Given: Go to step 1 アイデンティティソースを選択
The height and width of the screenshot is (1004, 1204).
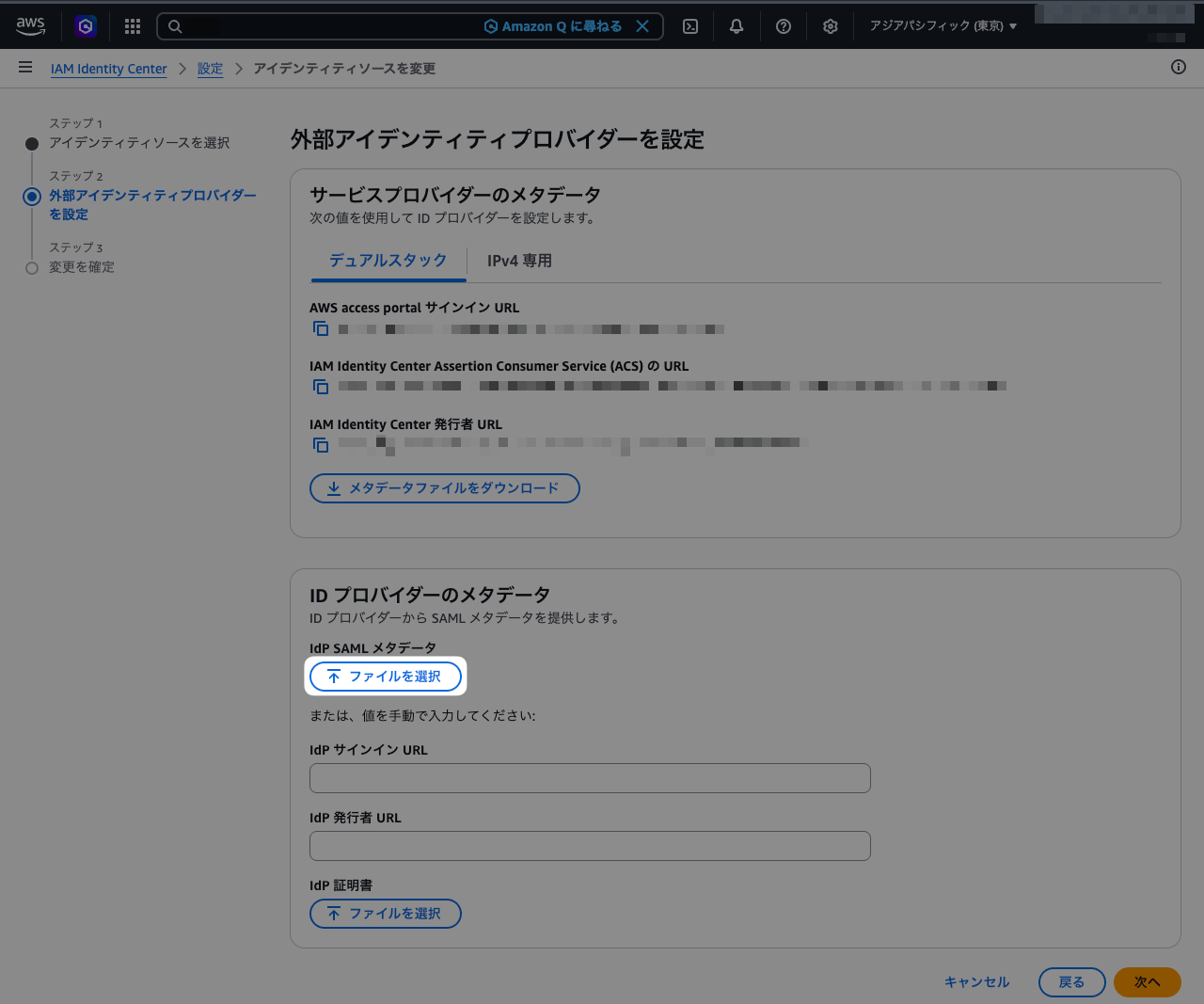Looking at the screenshot, I should [139, 143].
